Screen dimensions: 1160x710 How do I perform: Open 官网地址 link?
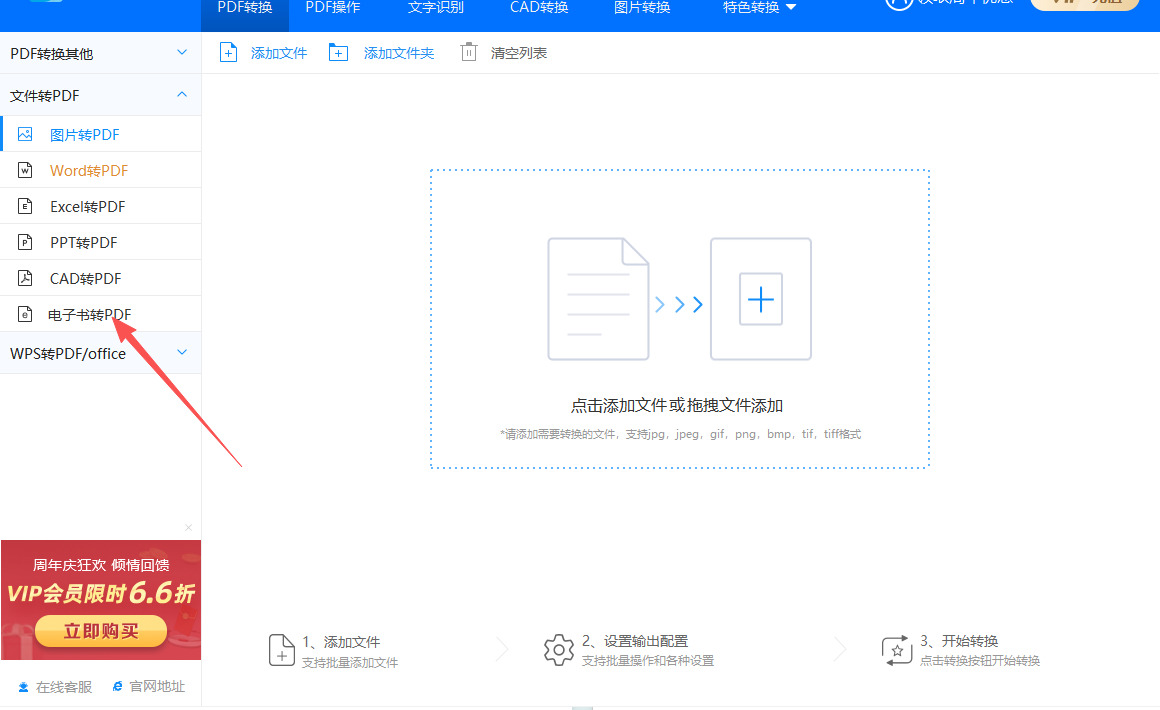point(158,686)
